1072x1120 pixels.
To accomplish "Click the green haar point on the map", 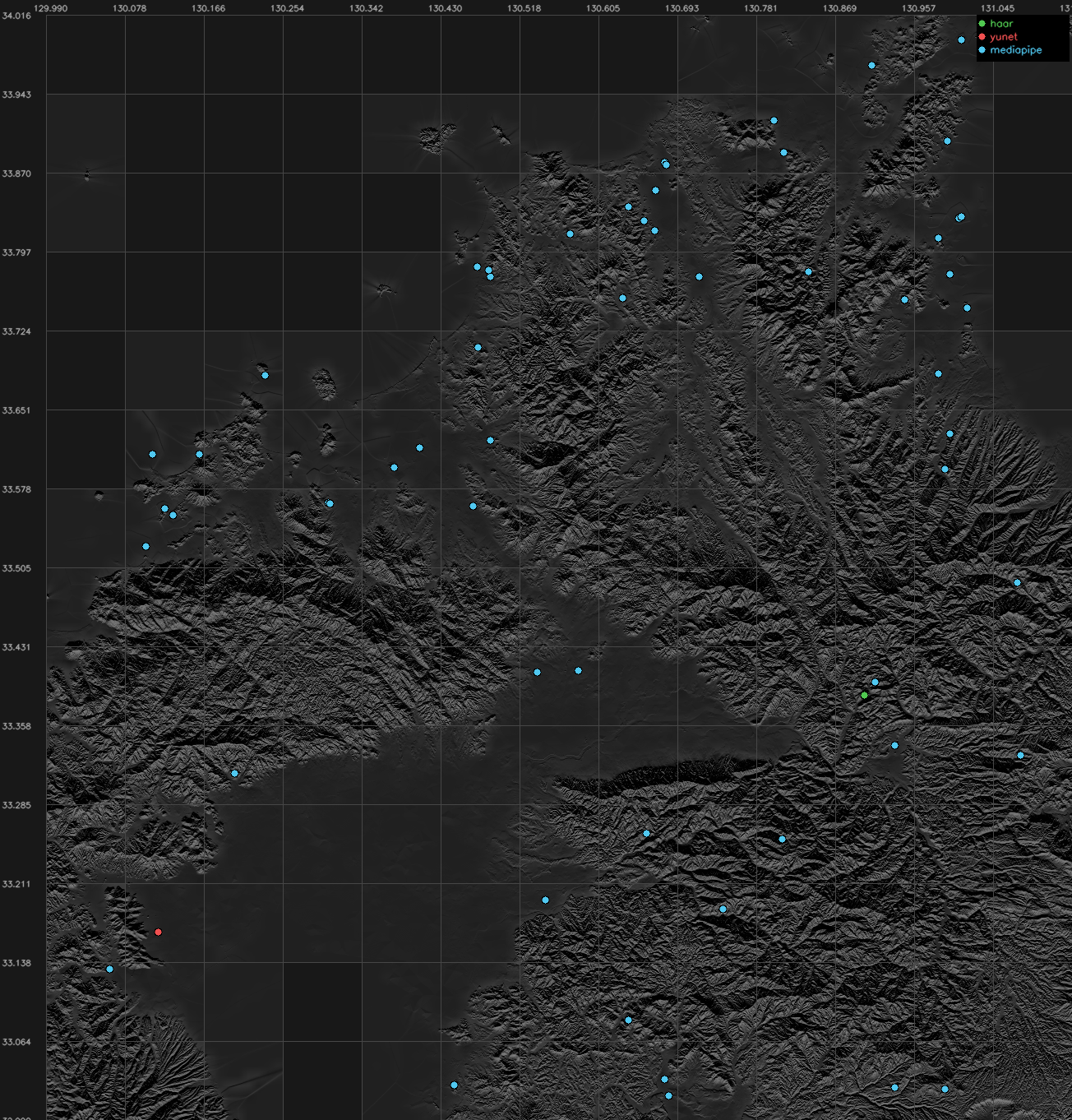I will tap(864, 696).
